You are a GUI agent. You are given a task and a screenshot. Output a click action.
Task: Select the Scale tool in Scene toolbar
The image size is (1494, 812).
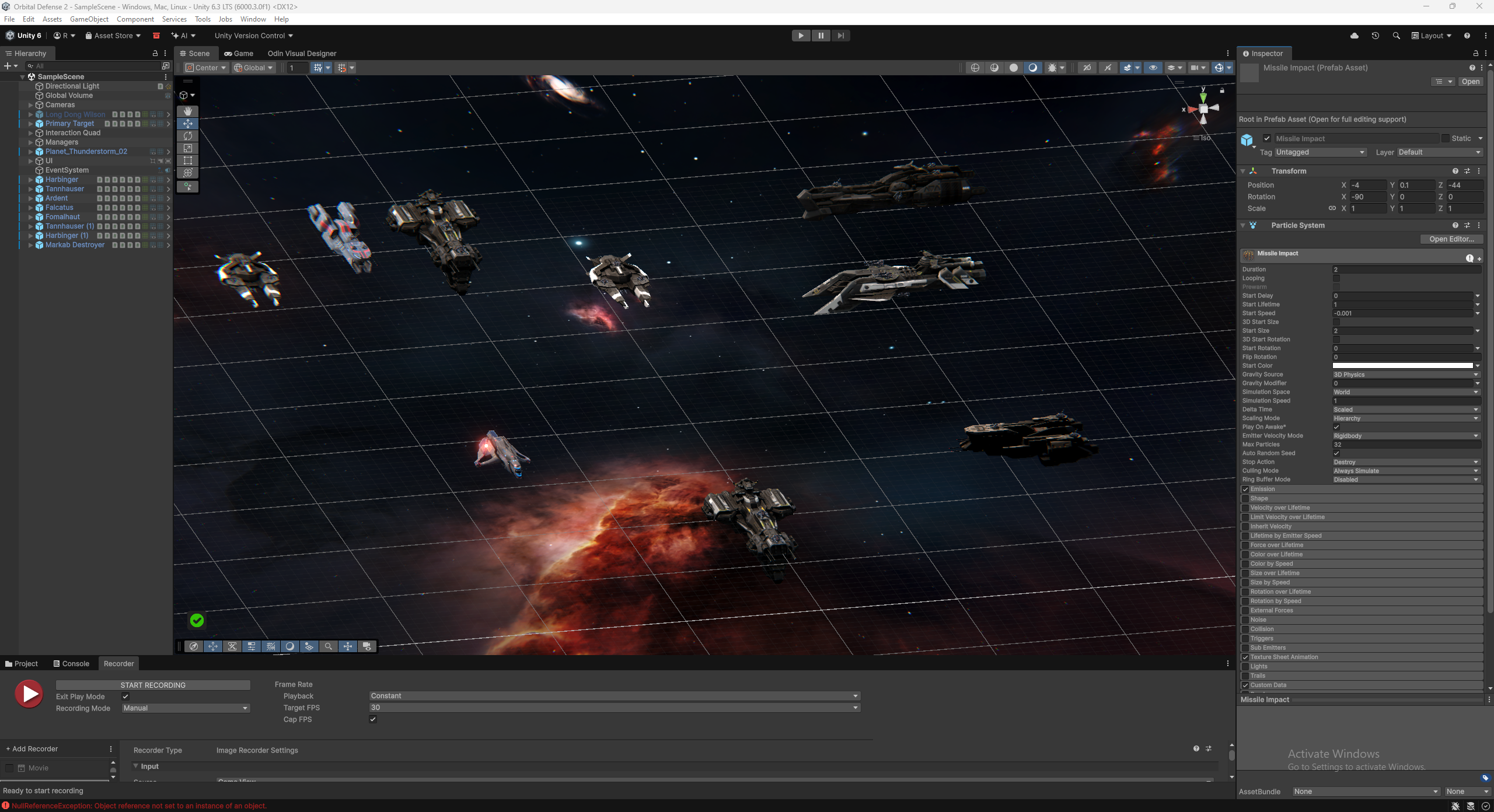coord(188,148)
